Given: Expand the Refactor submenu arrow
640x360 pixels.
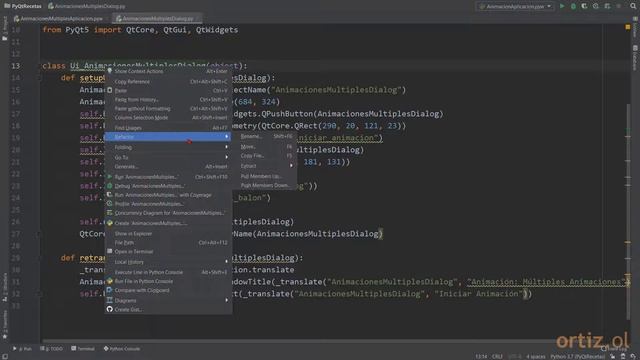Looking at the screenshot, I should point(227,136).
